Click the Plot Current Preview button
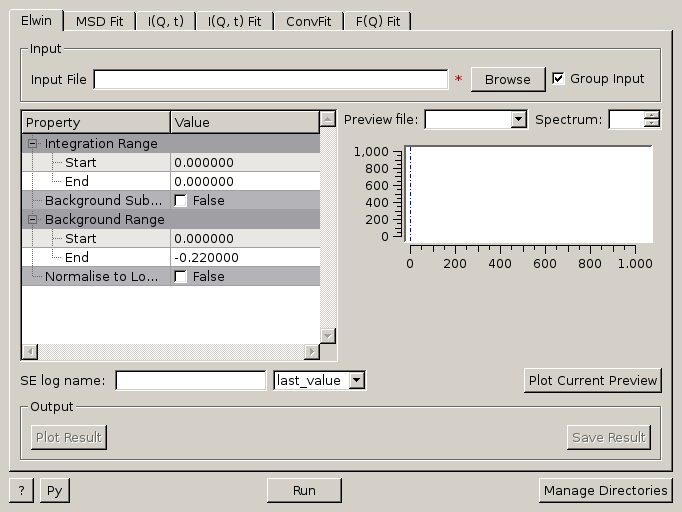This screenshot has width=682, height=512. pyautogui.click(x=592, y=380)
